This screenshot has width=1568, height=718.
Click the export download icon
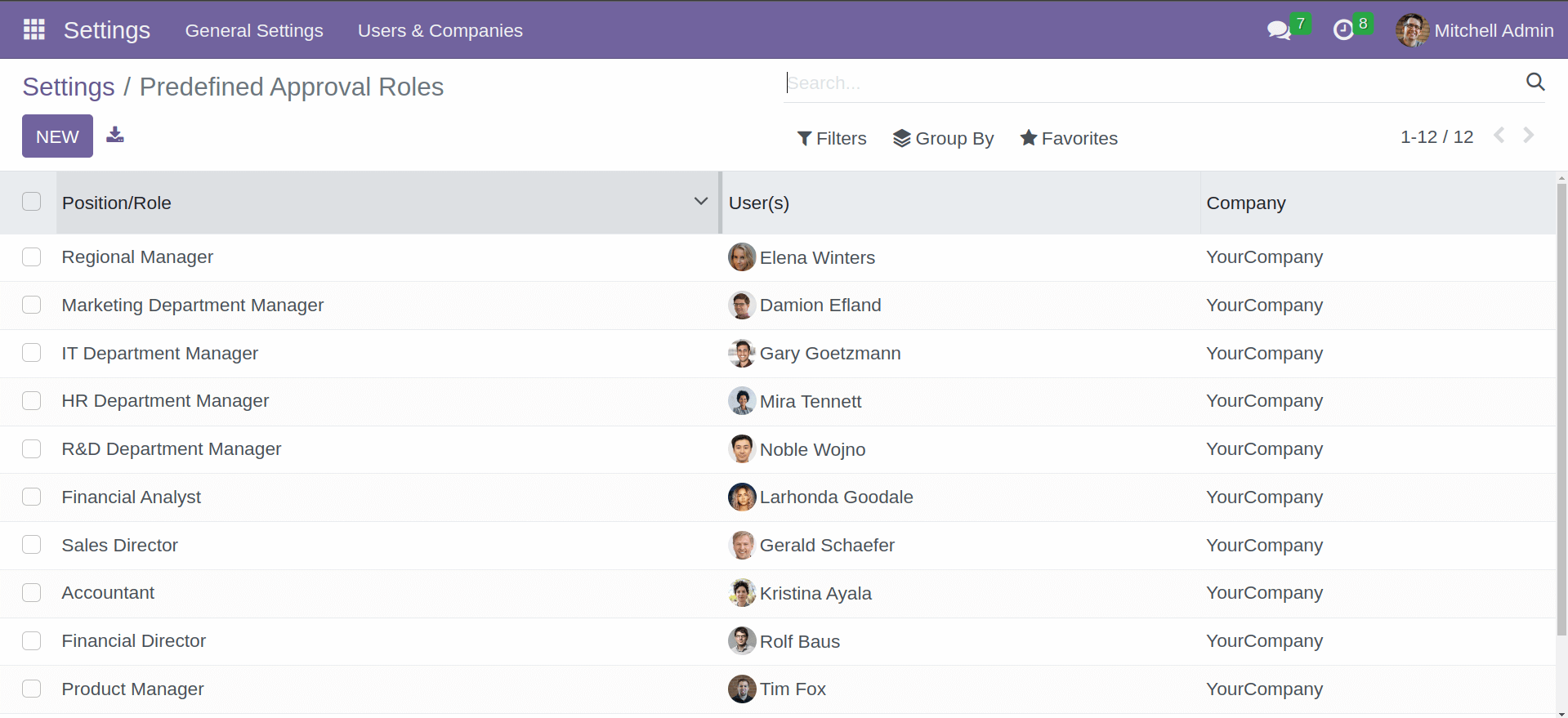[x=114, y=136]
